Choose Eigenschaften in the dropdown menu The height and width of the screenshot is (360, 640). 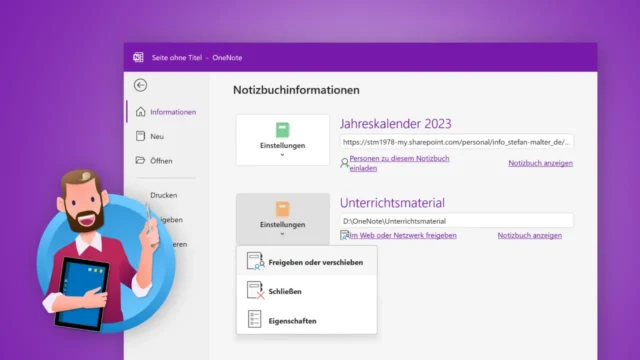pos(307,321)
